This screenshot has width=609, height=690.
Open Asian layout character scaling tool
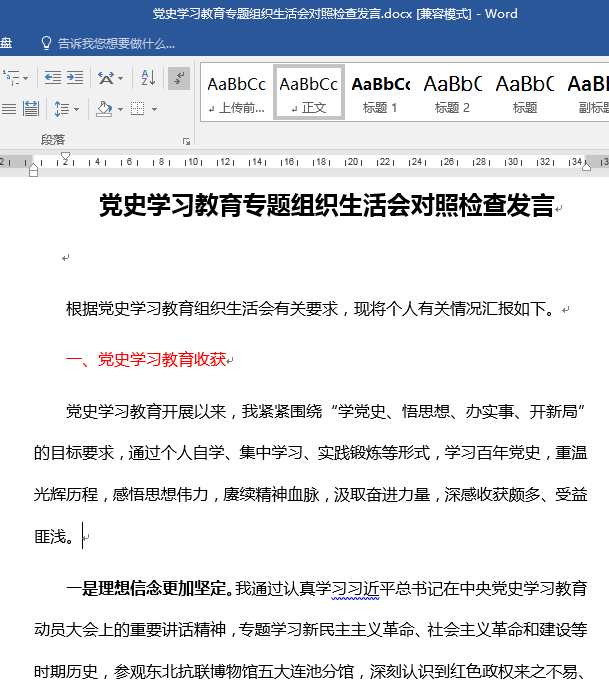pyautogui.click(x=106, y=78)
